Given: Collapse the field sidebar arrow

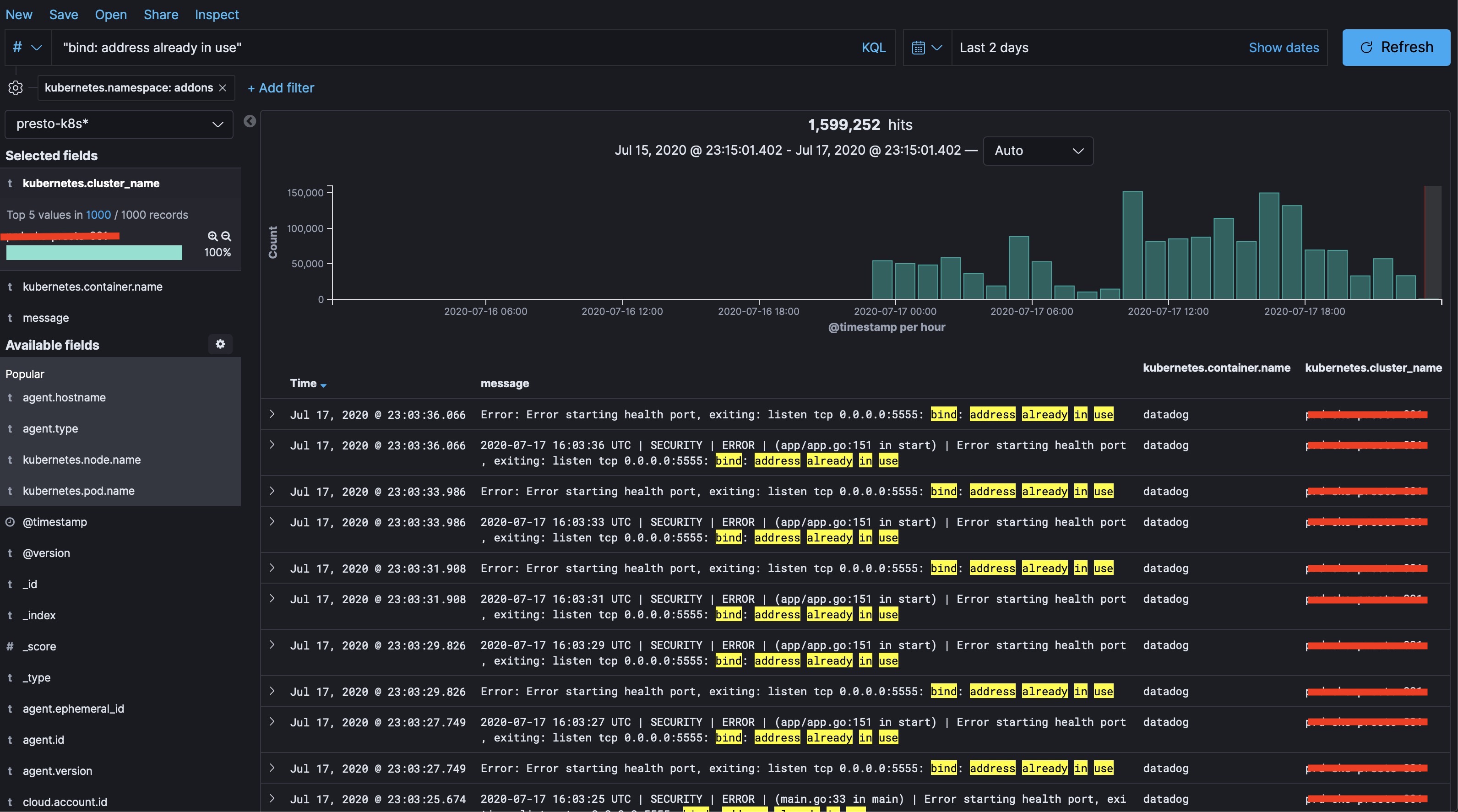Looking at the screenshot, I should point(250,121).
